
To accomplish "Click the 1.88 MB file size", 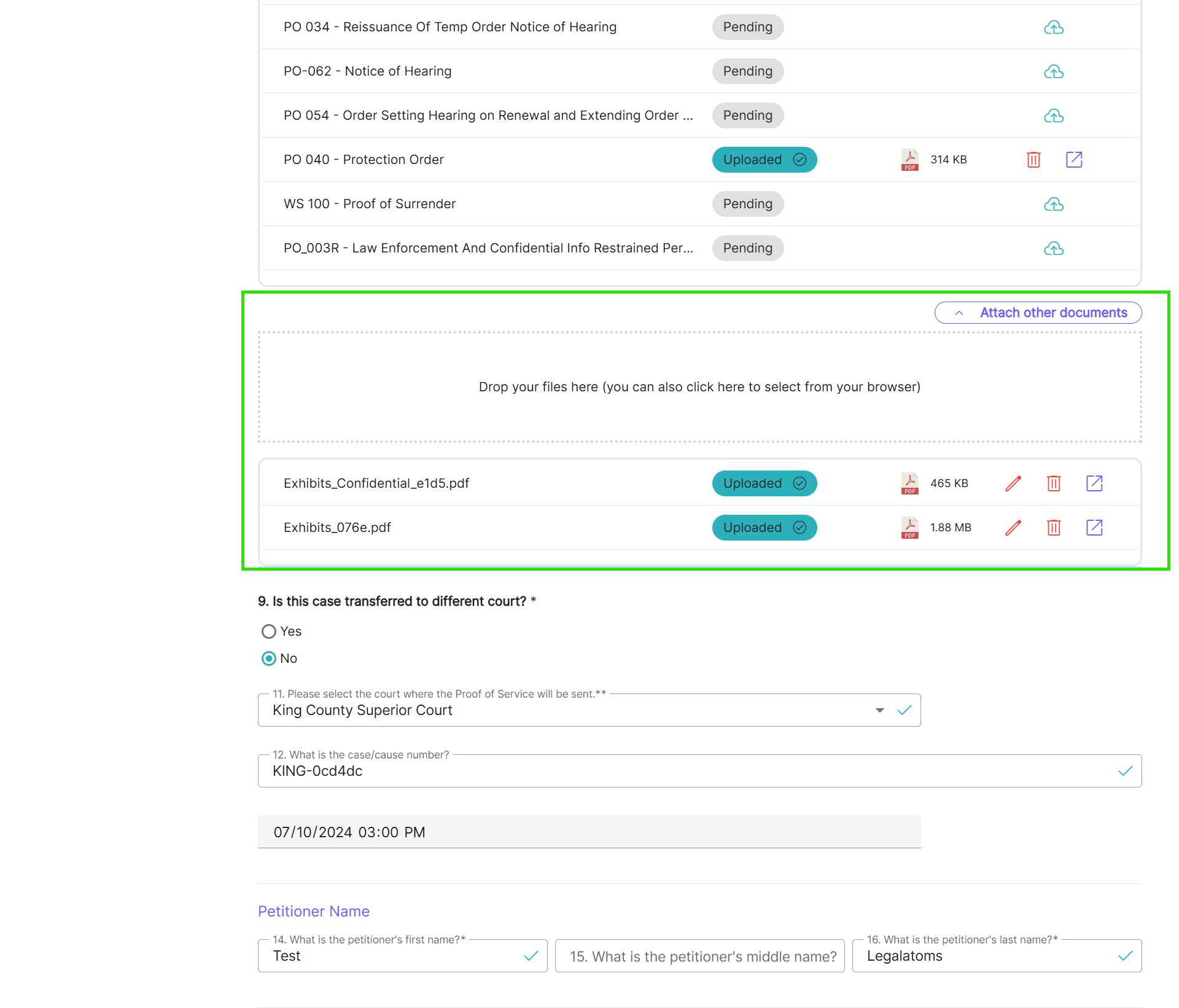I will (x=951, y=528).
